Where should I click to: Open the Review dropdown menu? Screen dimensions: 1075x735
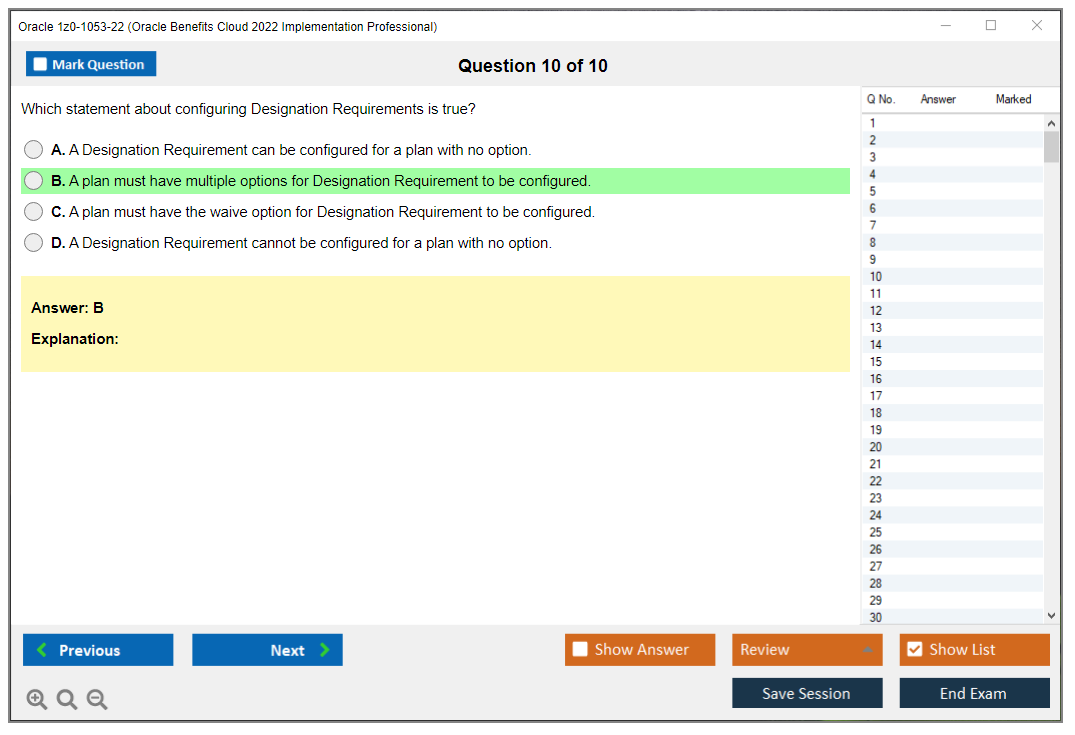click(806, 650)
